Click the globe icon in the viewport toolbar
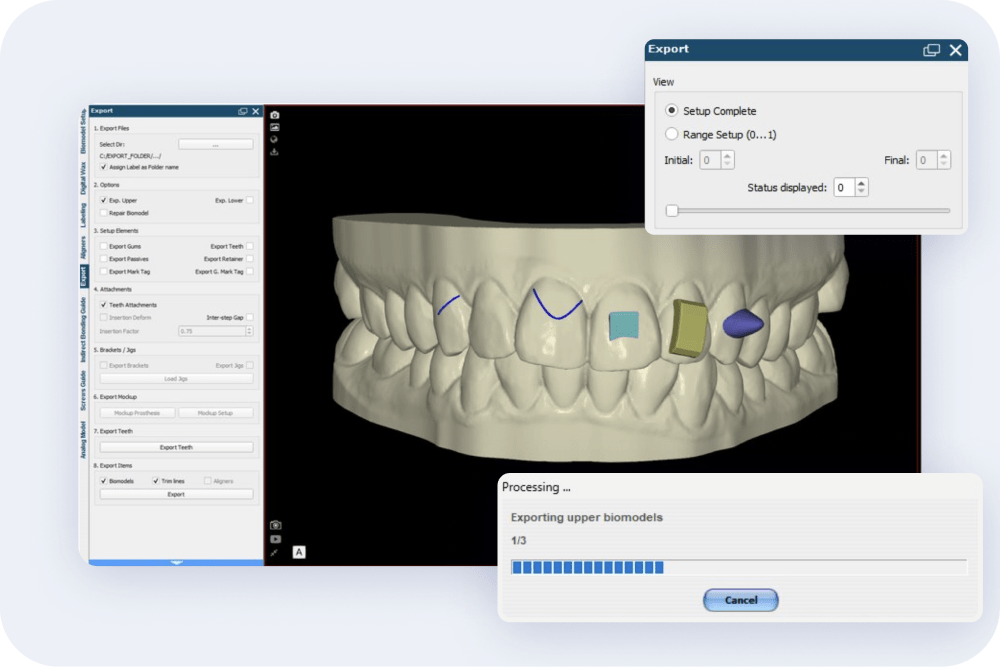This screenshot has height=667, width=1000. coord(274,140)
